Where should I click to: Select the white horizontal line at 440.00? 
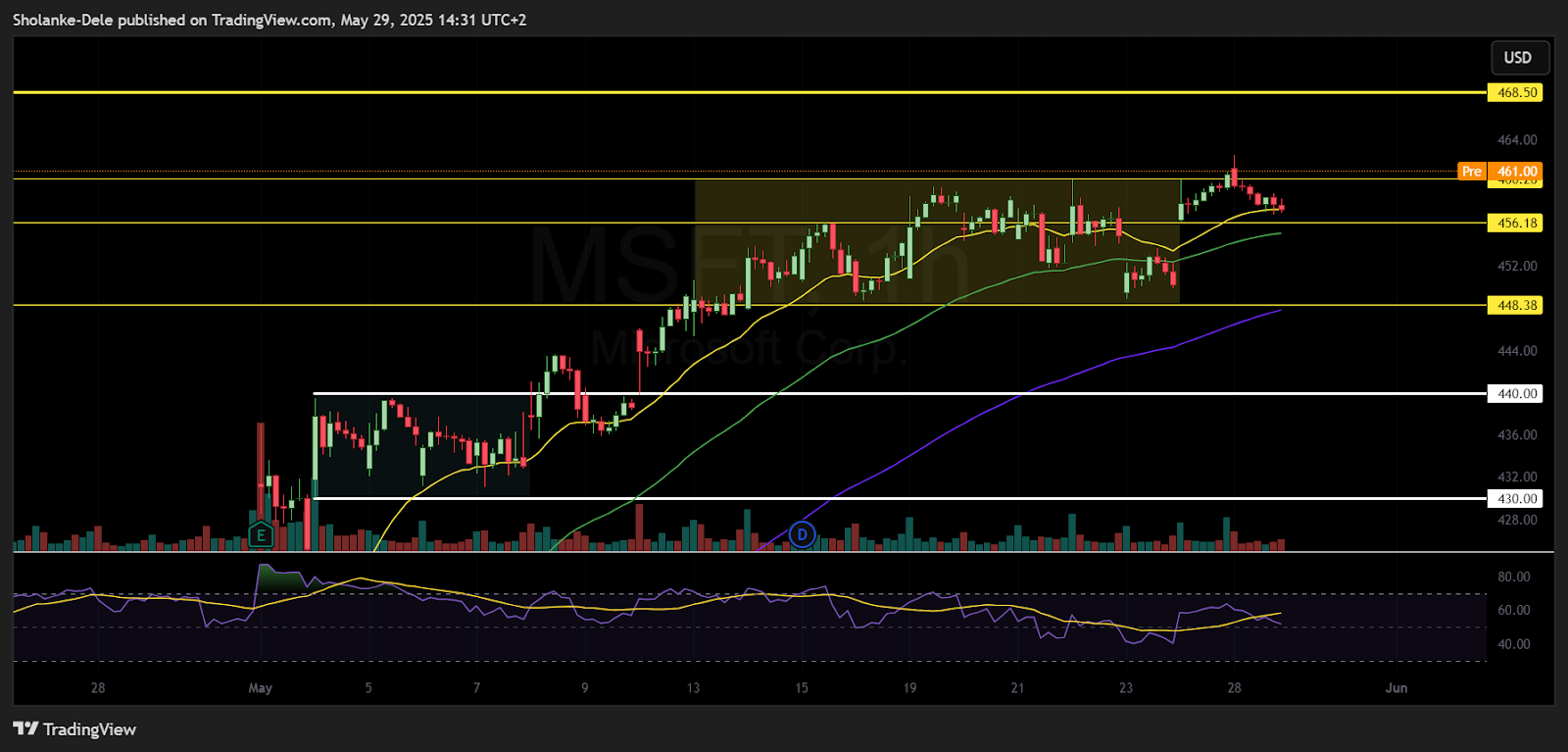click(x=900, y=393)
